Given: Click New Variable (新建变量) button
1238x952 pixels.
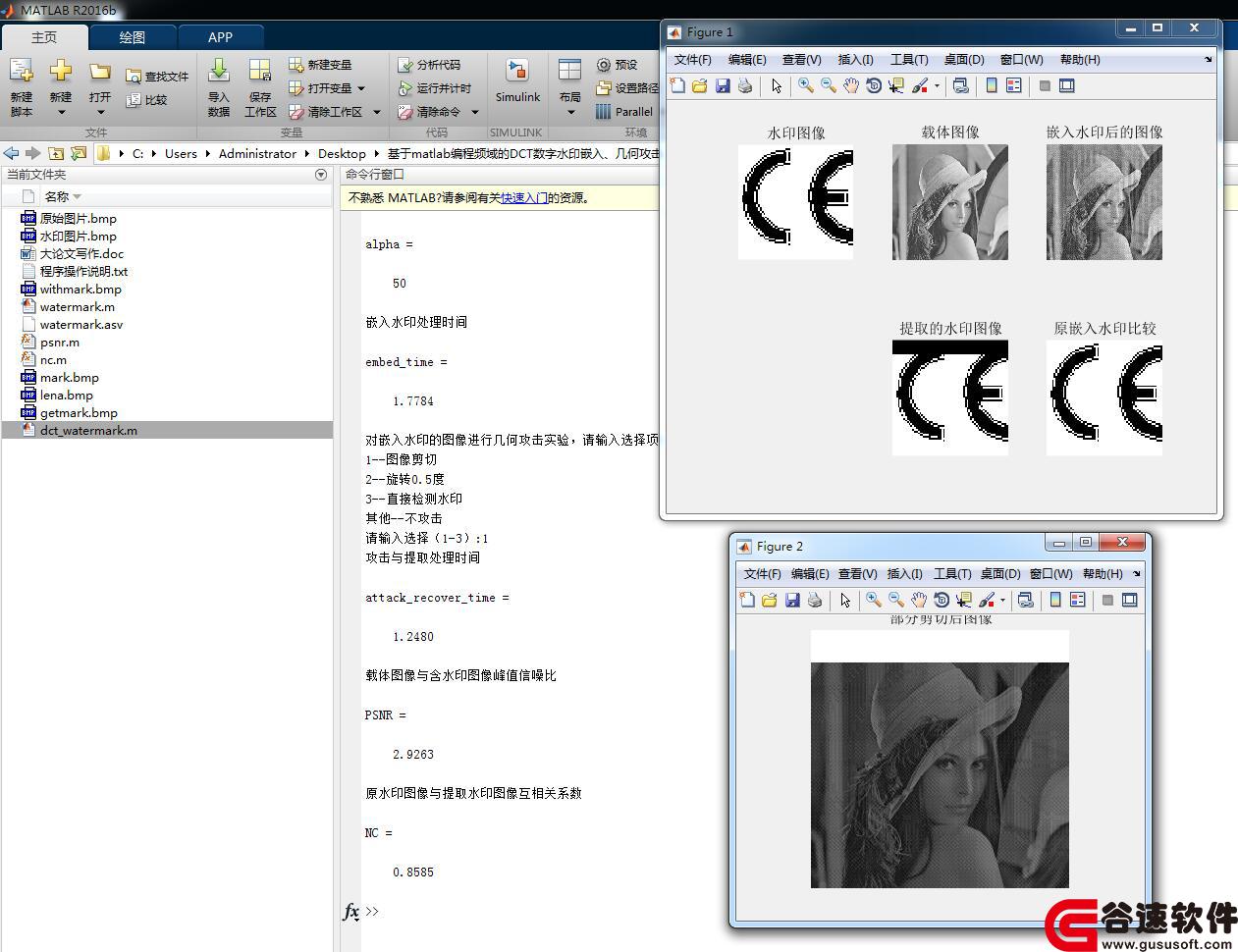Looking at the screenshot, I should [320, 65].
